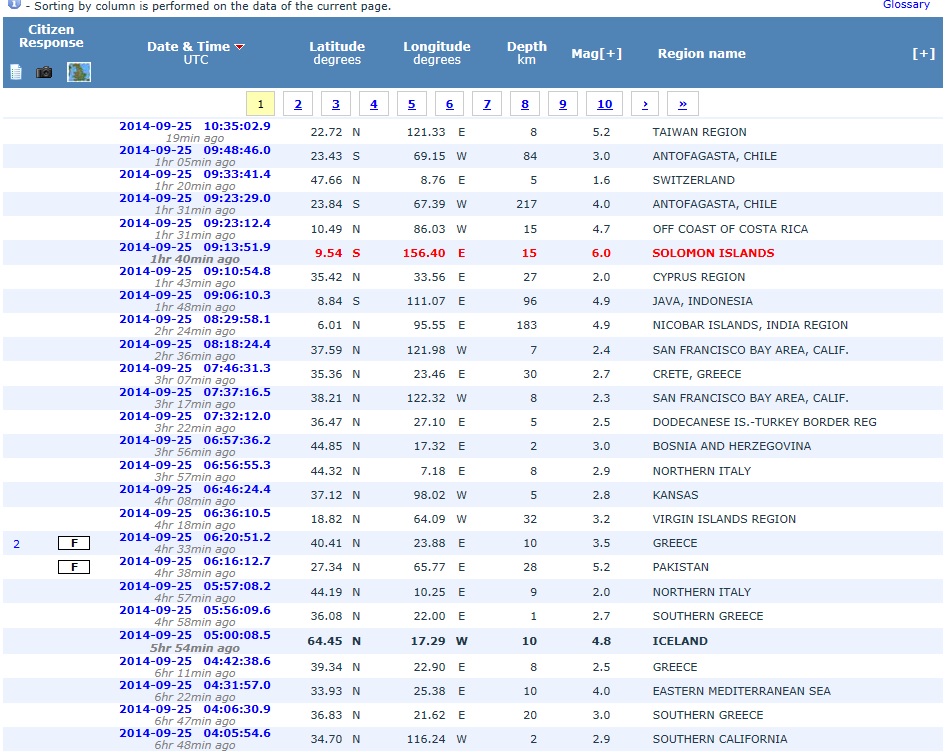This screenshot has width=947, height=752.
Task: Sort by the Latitude degrees column
Action: coord(337,53)
